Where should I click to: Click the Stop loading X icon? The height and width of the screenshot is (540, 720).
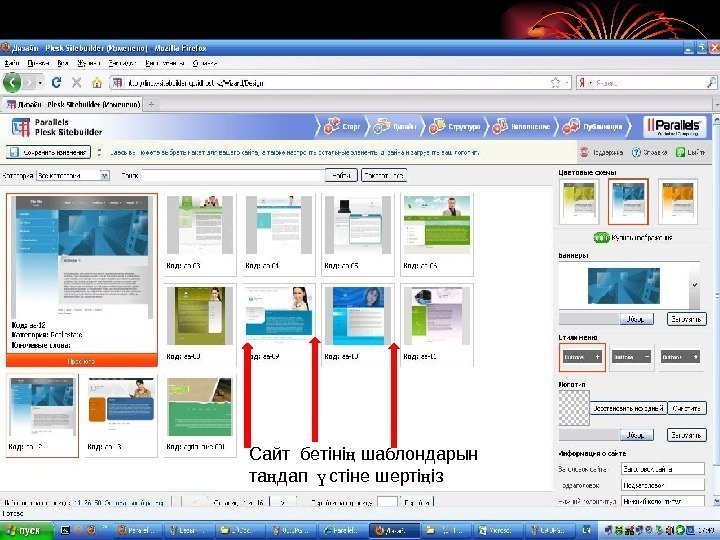click(77, 83)
